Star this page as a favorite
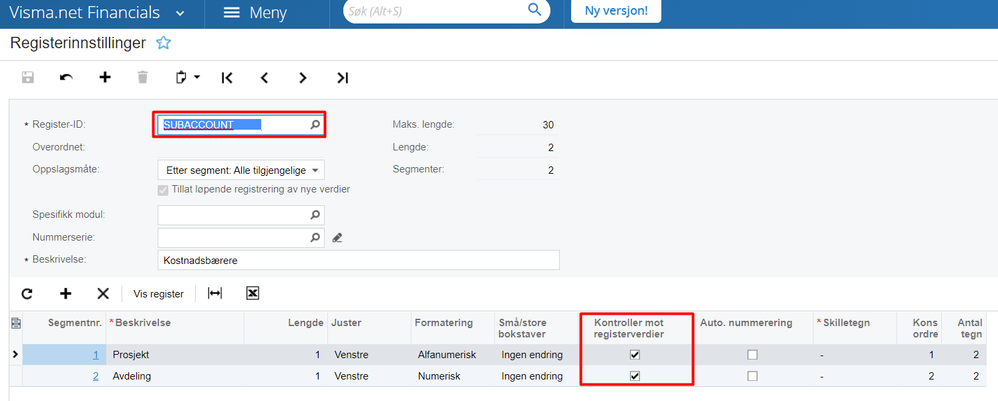The height and width of the screenshot is (401, 998). coord(164,43)
